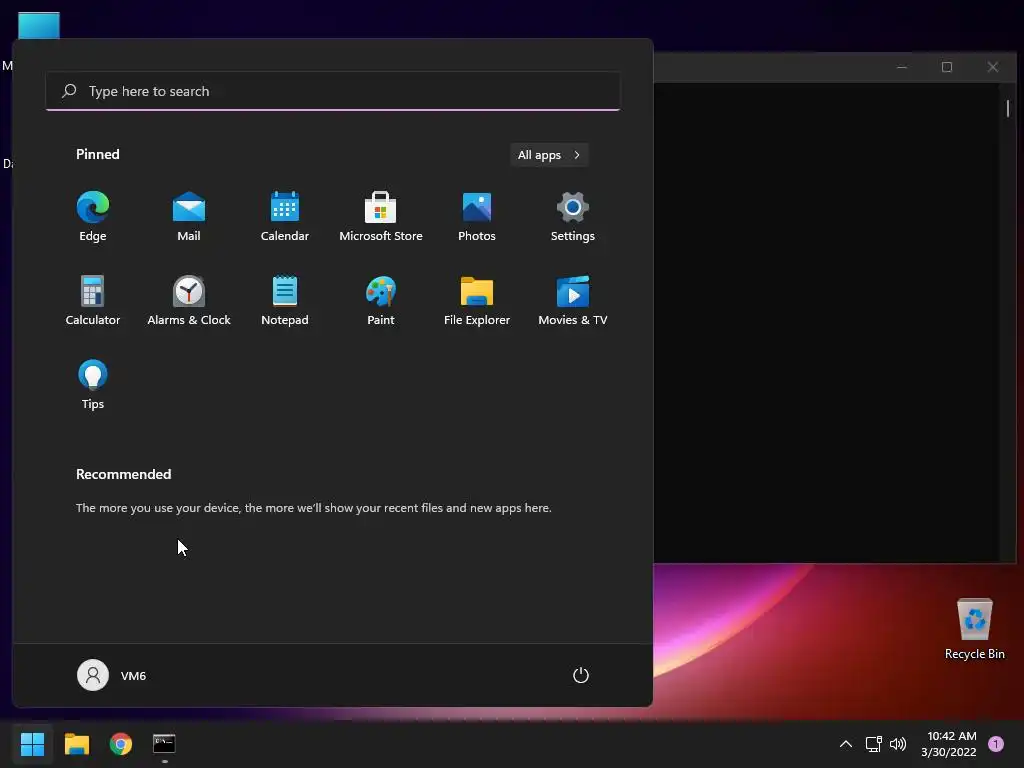Launch the Movies & TV app
Viewport: 1024px width, 768px height.
point(573,301)
